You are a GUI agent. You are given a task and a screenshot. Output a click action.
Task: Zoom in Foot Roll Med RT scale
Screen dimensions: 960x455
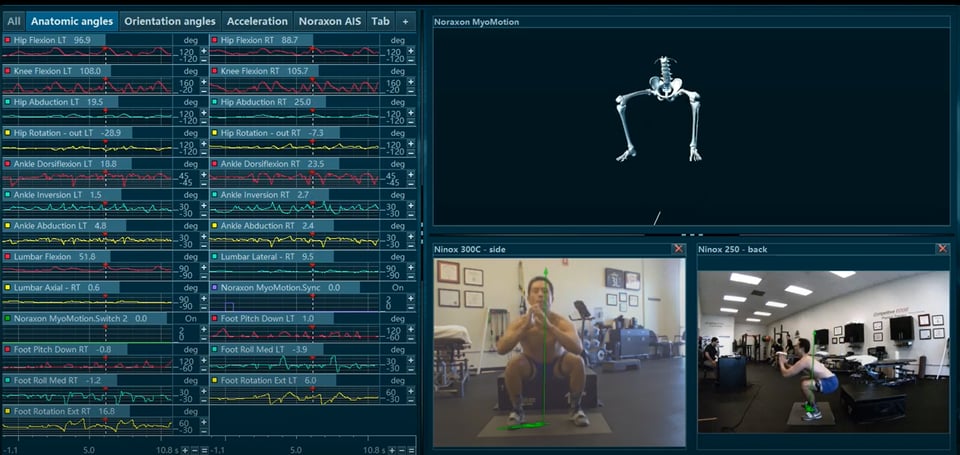(x=203, y=391)
